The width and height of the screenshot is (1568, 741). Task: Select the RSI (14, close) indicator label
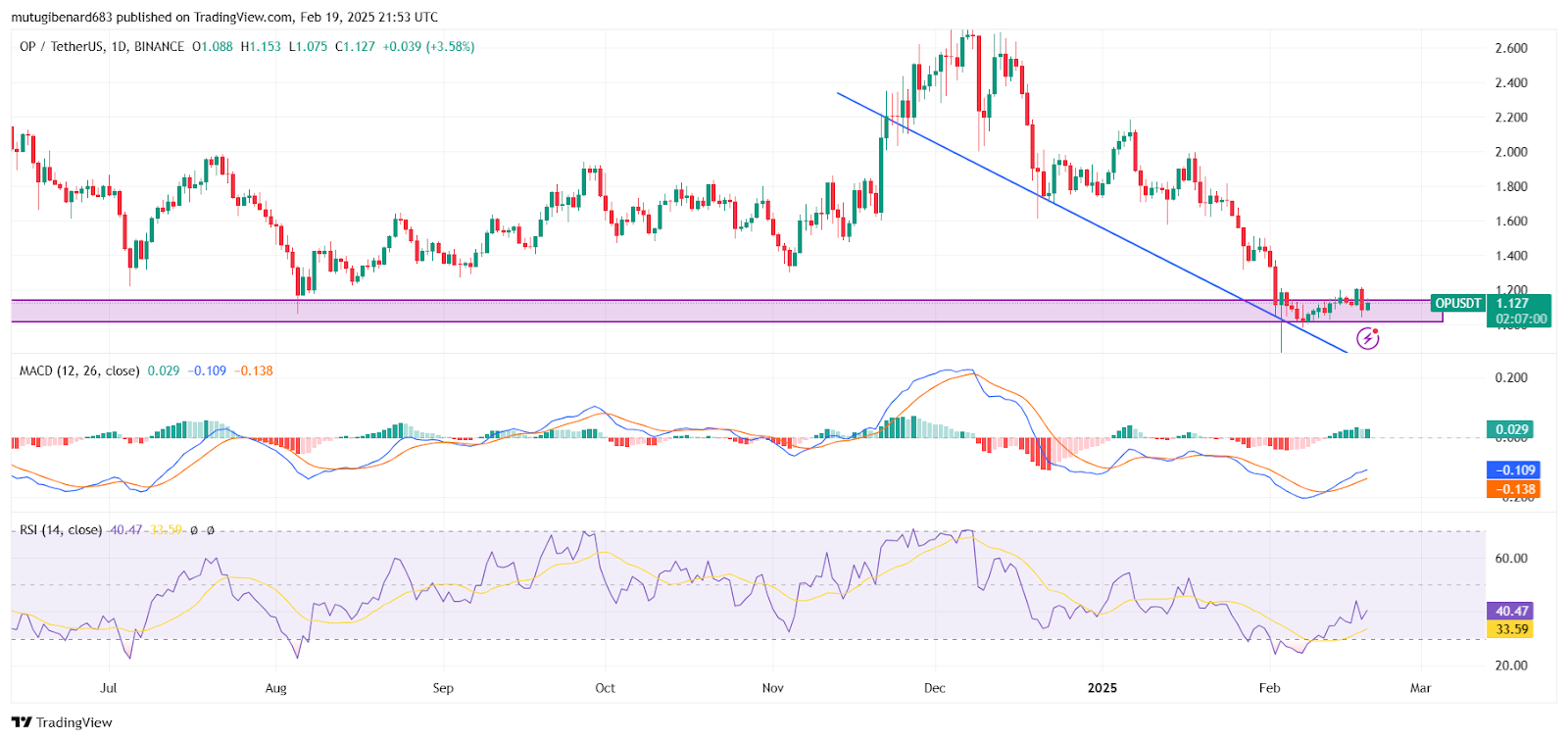pos(61,529)
